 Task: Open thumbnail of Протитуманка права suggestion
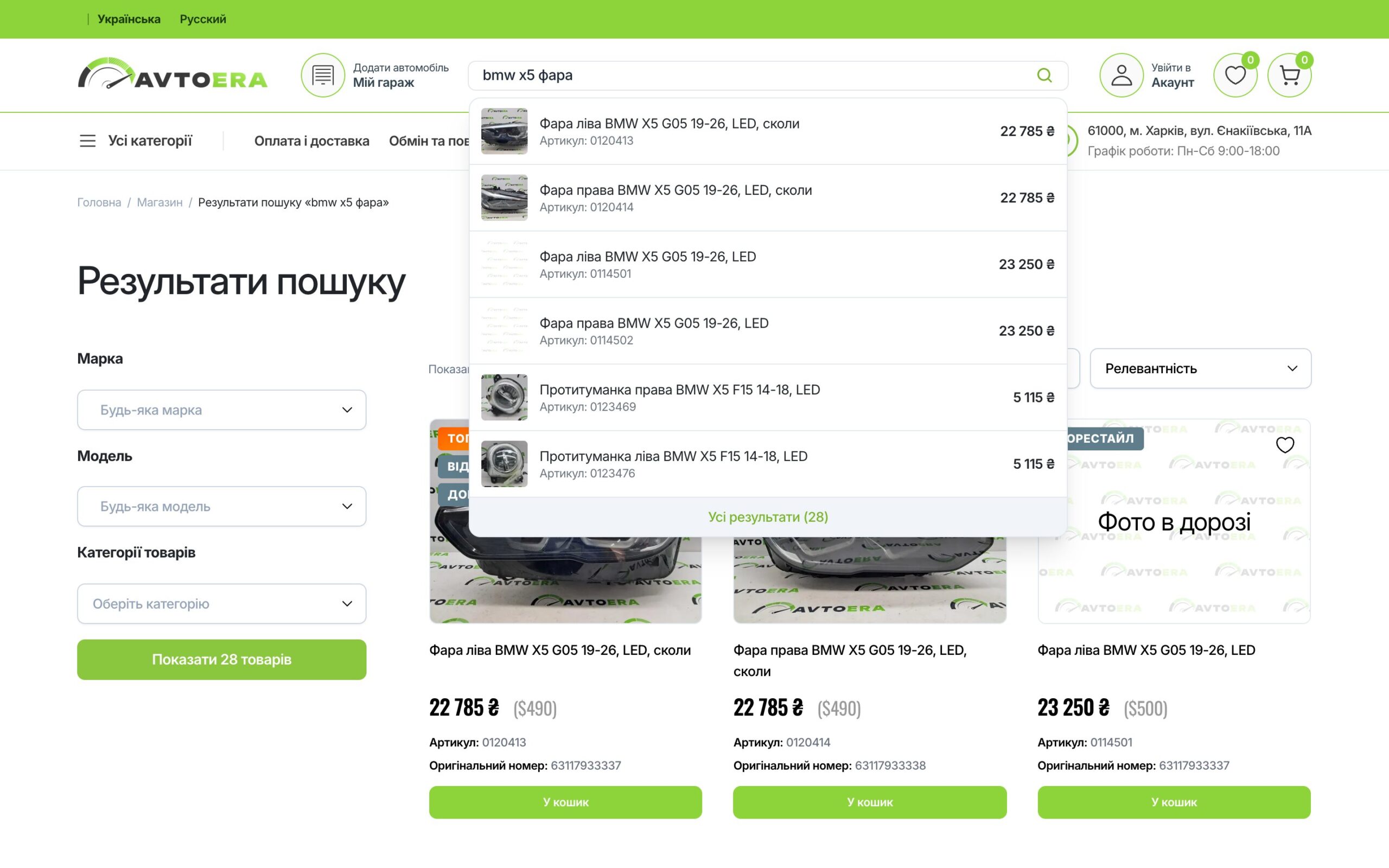(504, 397)
